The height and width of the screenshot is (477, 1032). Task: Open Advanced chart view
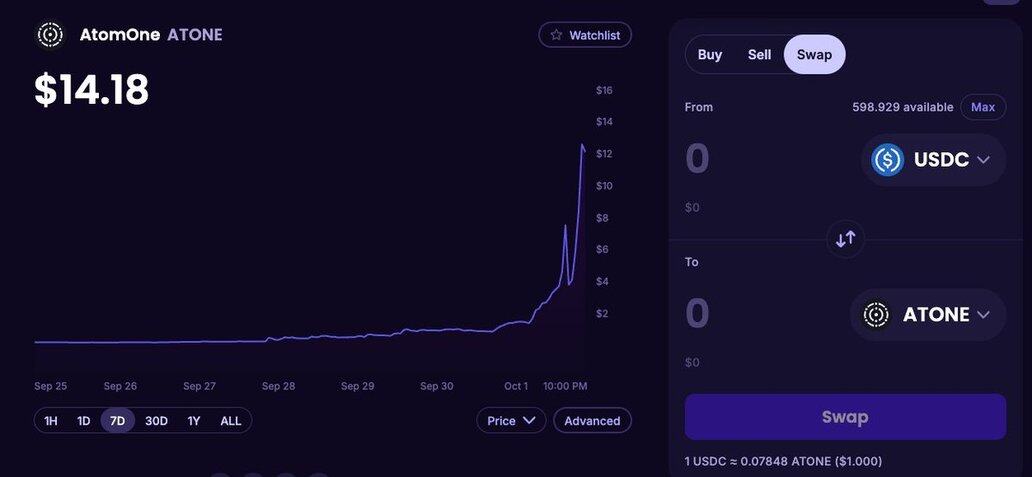[x=592, y=421]
